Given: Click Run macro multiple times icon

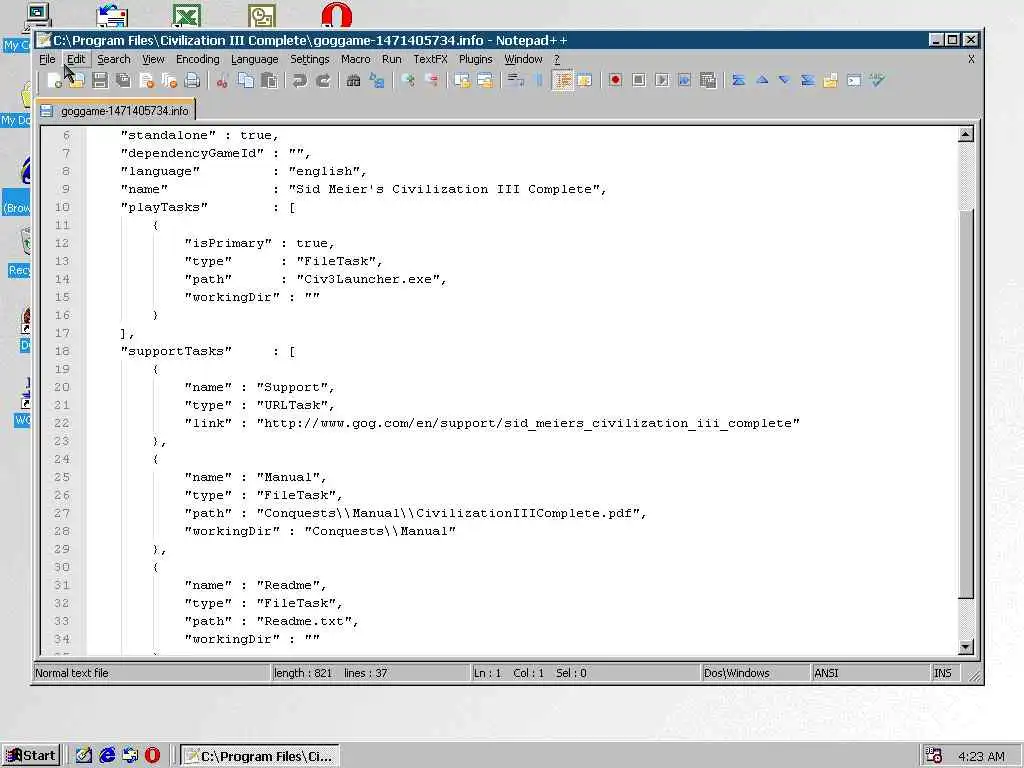Looking at the screenshot, I should (x=684, y=80).
